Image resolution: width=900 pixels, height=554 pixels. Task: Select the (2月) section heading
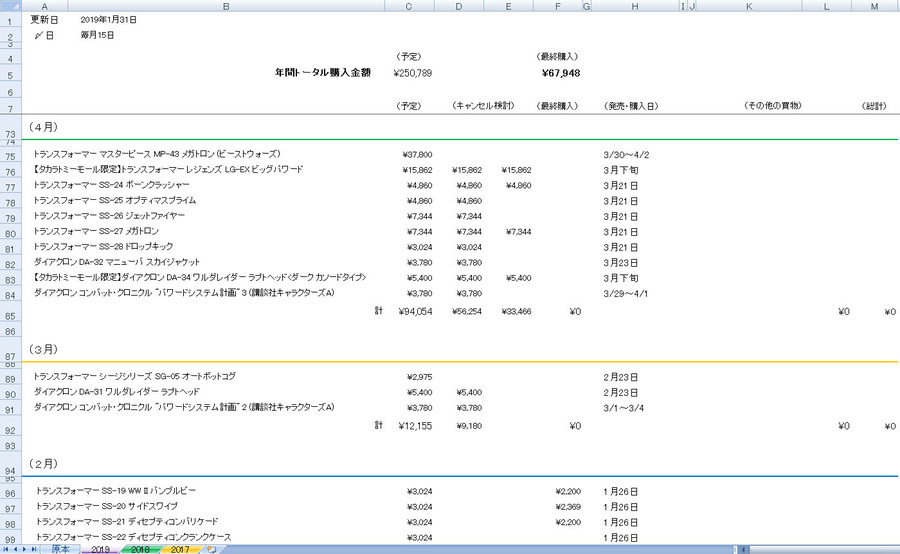tap(44, 463)
